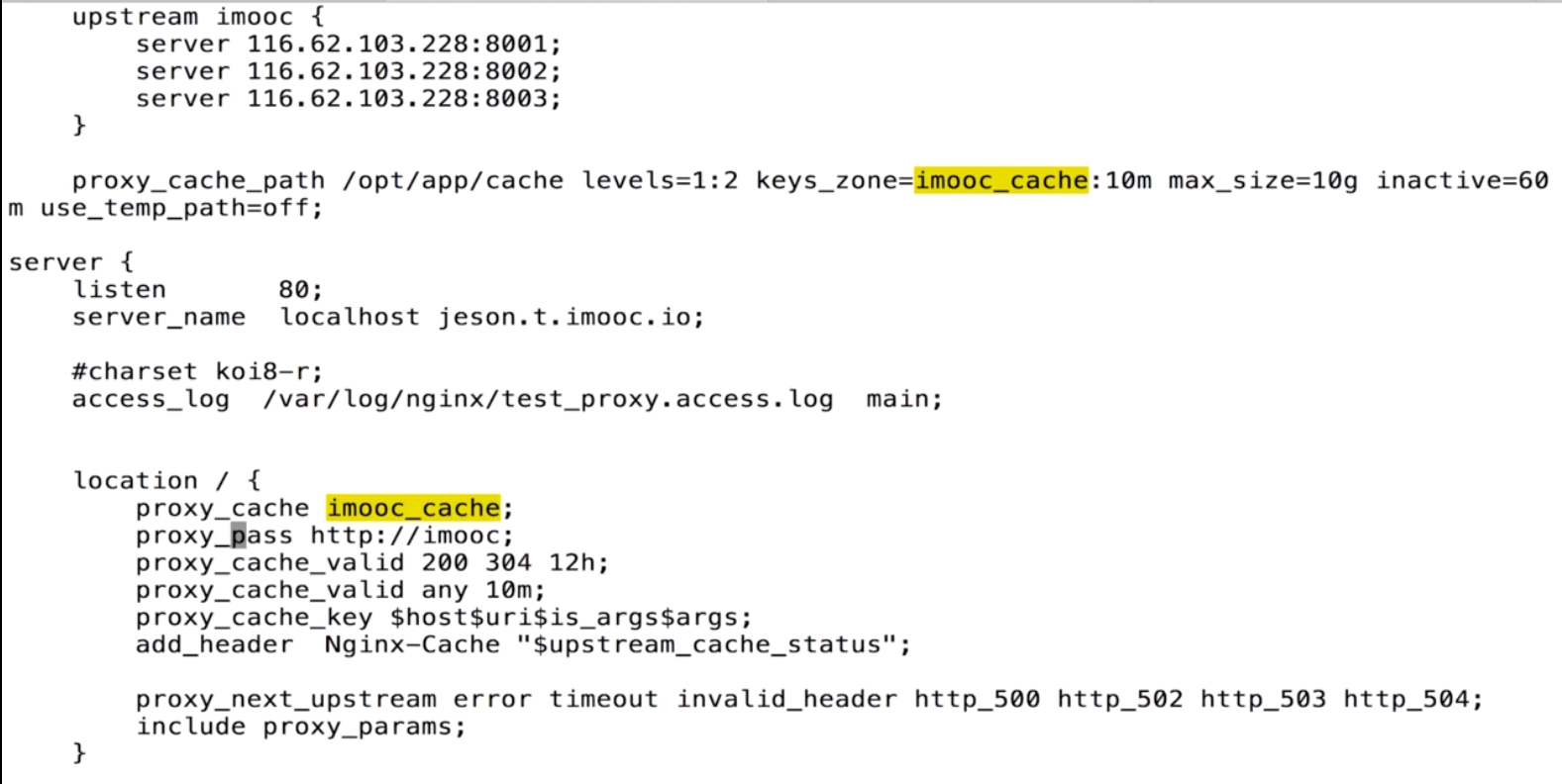Select the server entry with port 8002
Viewport: 1562px width, 784px height.
348,71
